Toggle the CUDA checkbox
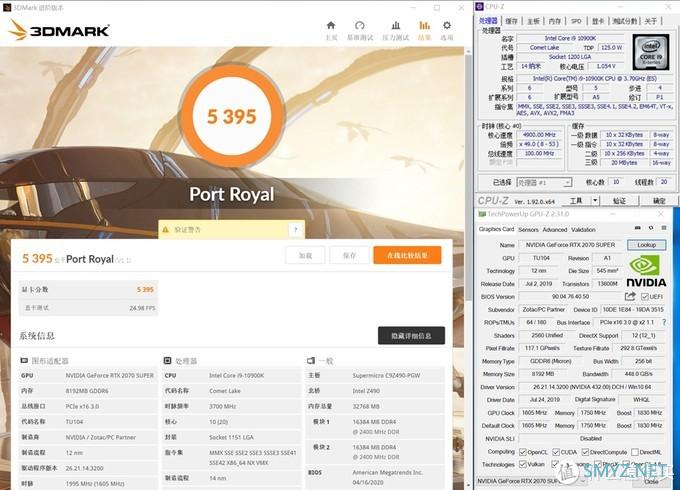The height and width of the screenshot is (490, 680). [x=556, y=452]
